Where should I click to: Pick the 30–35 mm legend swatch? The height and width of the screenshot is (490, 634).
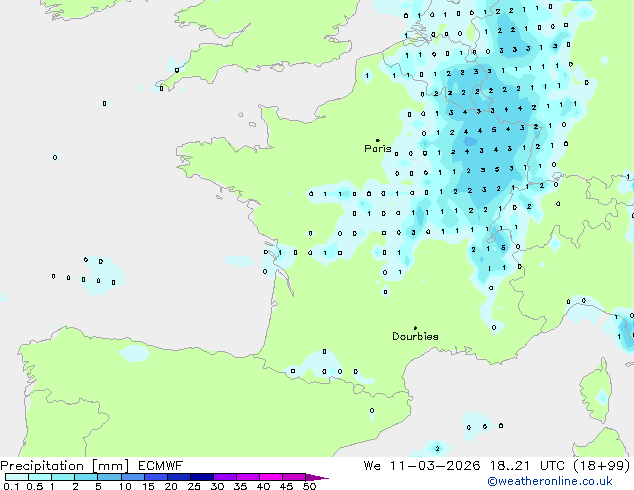(224, 477)
